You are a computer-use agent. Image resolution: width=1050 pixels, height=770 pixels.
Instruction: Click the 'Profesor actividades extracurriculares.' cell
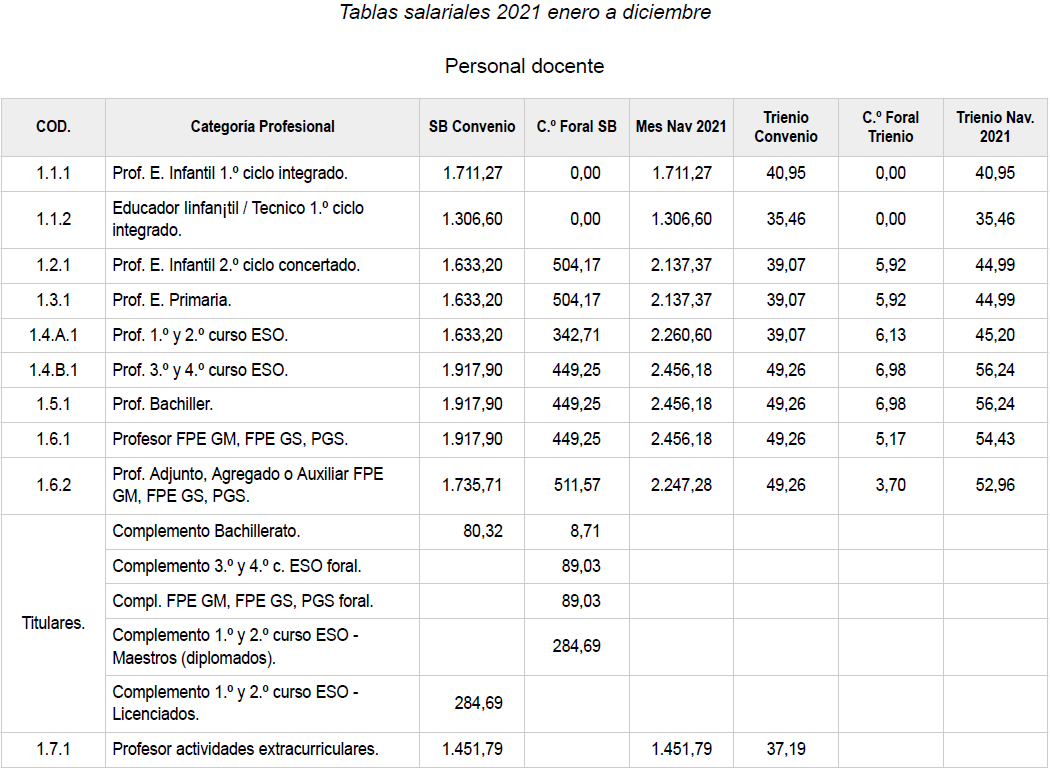click(245, 749)
